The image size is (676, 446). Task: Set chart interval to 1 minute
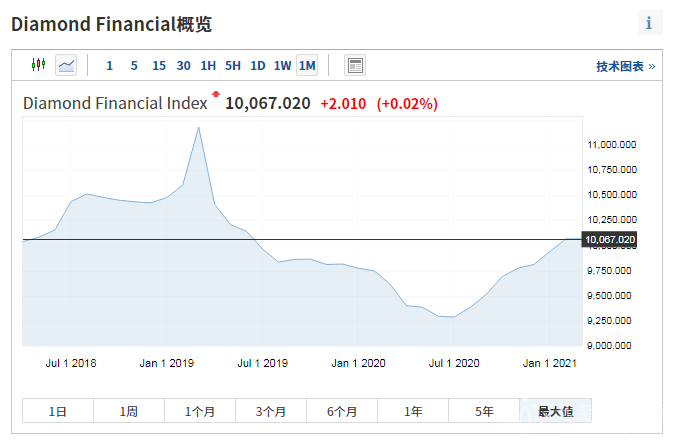click(109, 66)
